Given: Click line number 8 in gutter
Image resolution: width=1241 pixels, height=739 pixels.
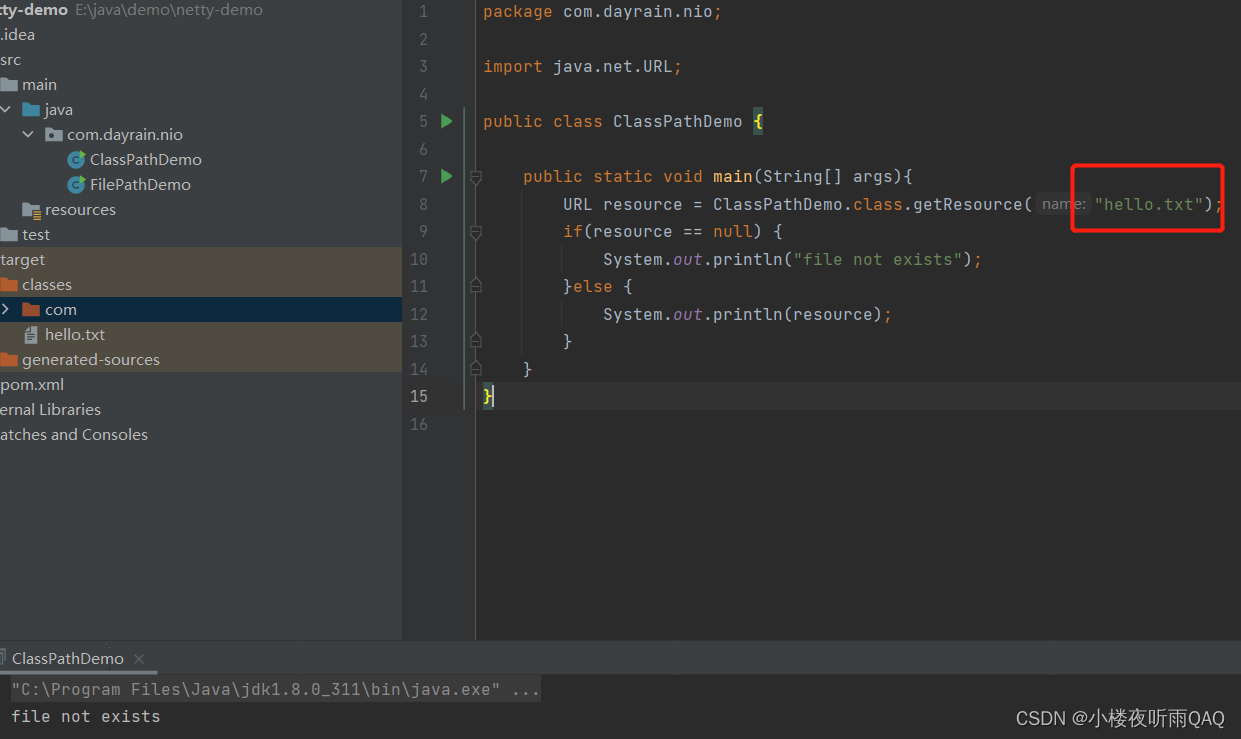Looking at the screenshot, I should point(423,204).
